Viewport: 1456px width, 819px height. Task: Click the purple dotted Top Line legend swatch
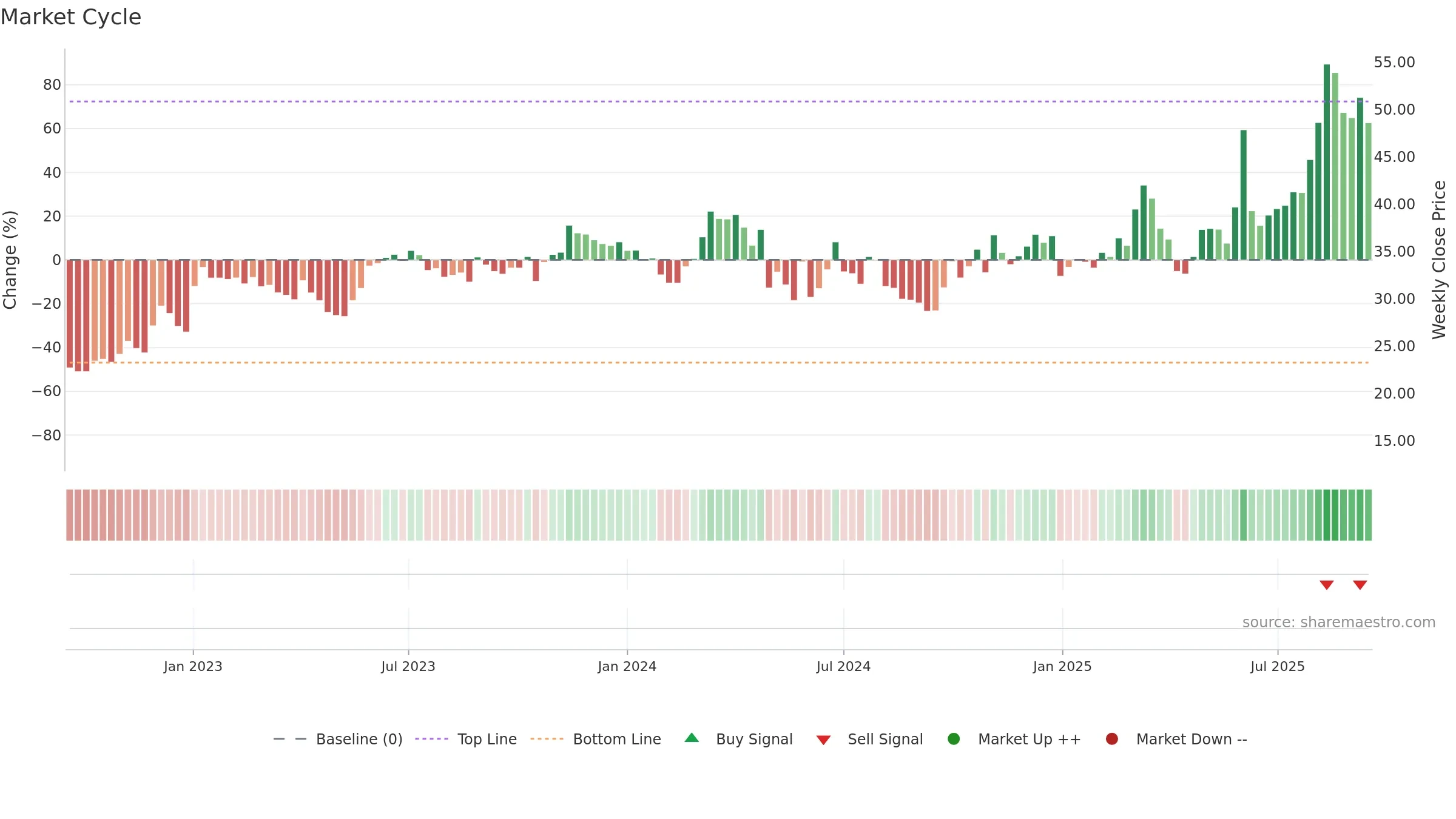pyautogui.click(x=431, y=739)
